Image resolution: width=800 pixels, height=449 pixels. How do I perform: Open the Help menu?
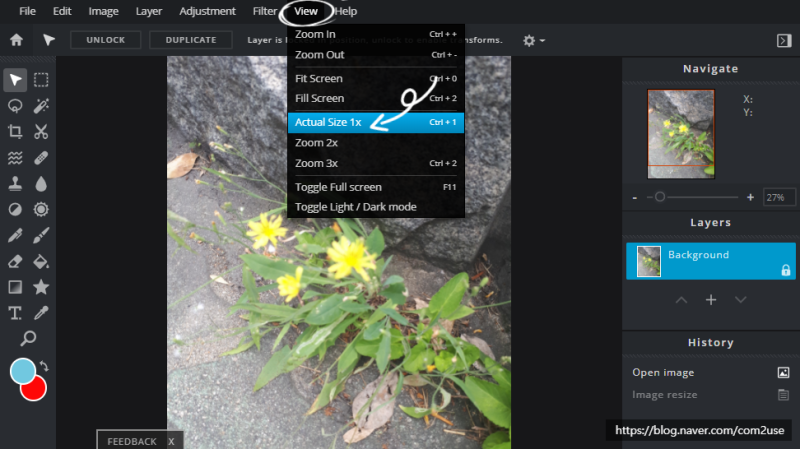pyautogui.click(x=346, y=11)
